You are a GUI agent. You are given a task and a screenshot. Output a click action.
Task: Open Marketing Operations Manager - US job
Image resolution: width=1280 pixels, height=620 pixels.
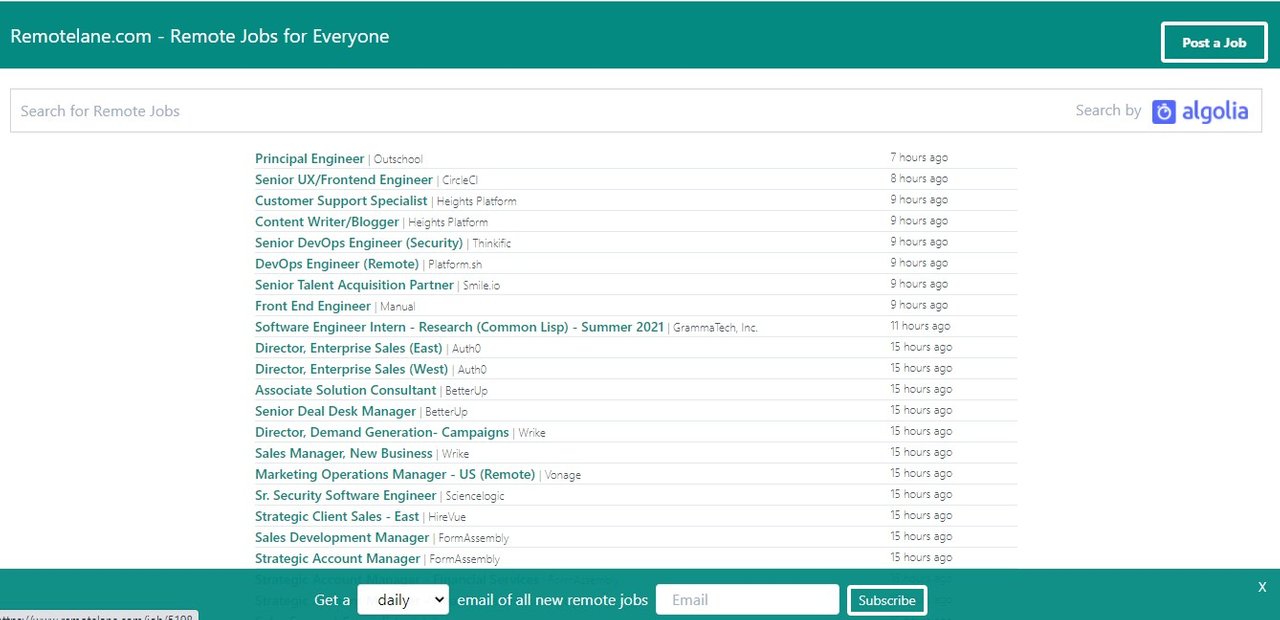pos(395,474)
